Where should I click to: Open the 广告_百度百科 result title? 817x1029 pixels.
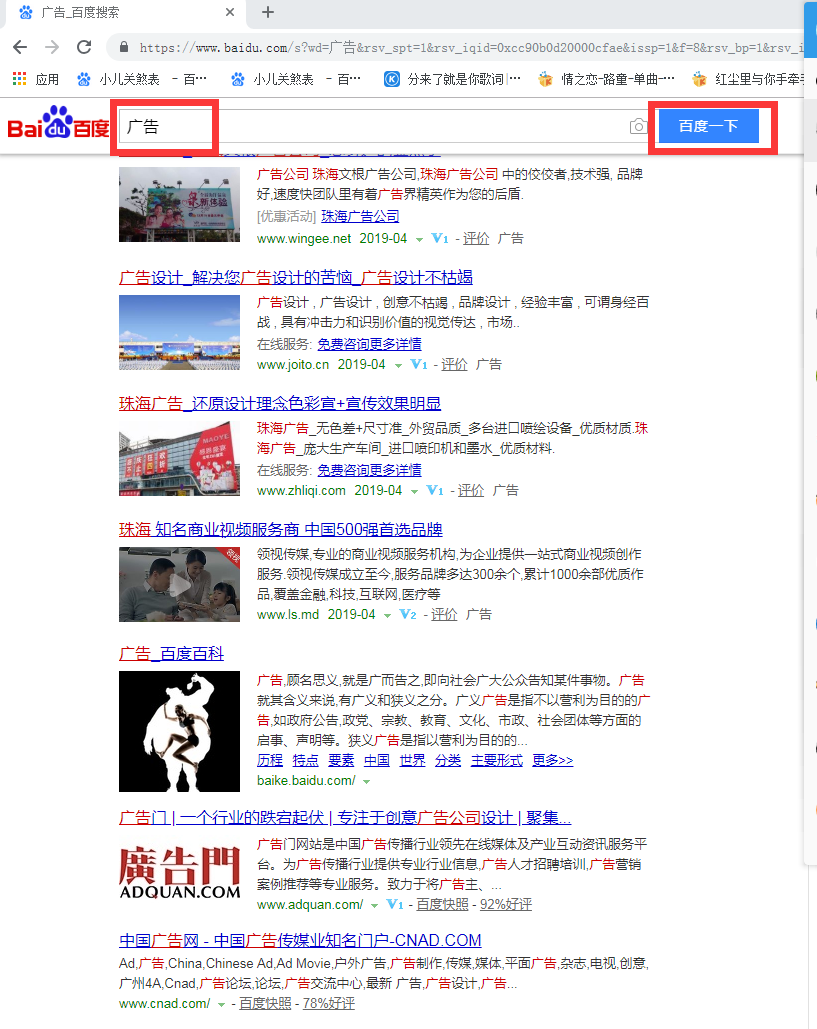pyautogui.click(x=171, y=654)
